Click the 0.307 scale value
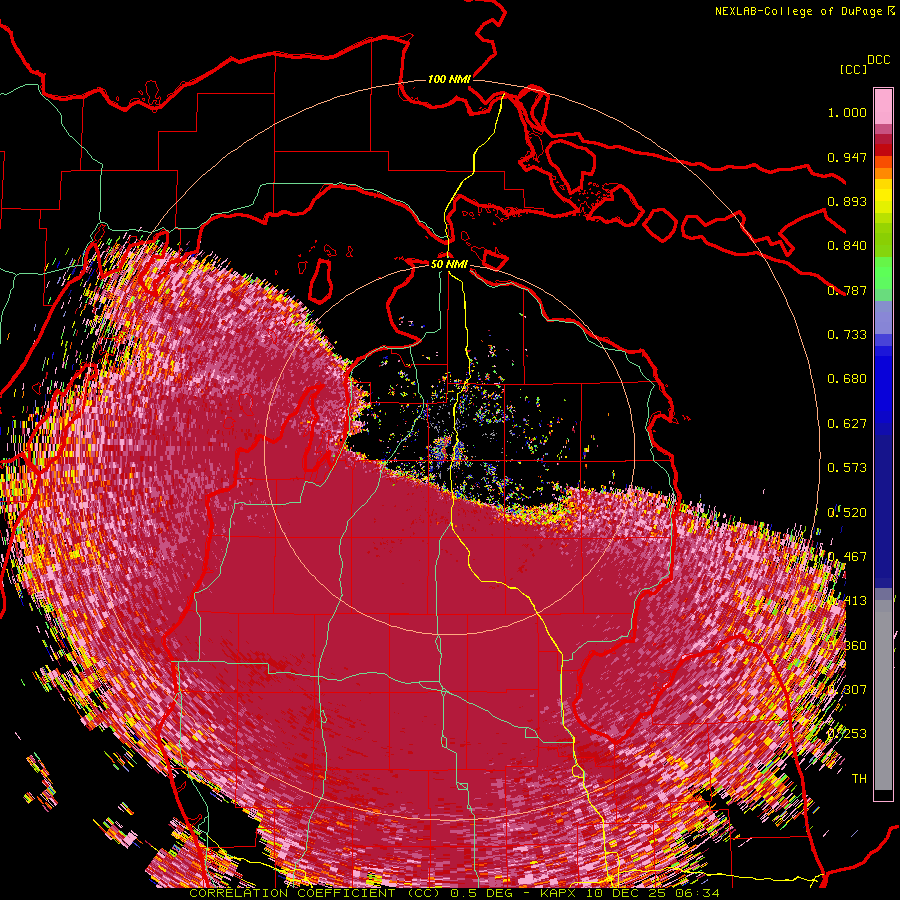The height and width of the screenshot is (900, 900). point(847,690)
